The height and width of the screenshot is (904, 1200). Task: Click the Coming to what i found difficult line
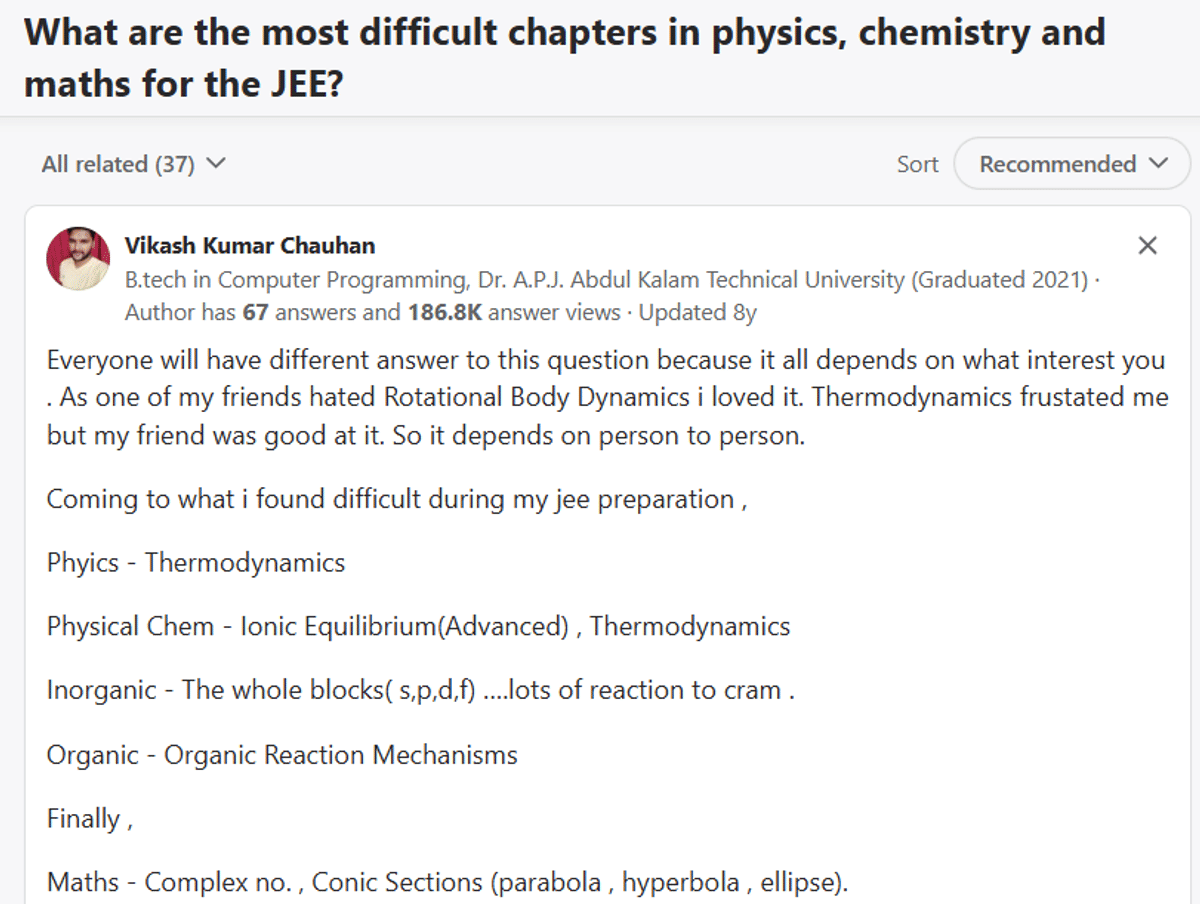click(x=396, y=499)
